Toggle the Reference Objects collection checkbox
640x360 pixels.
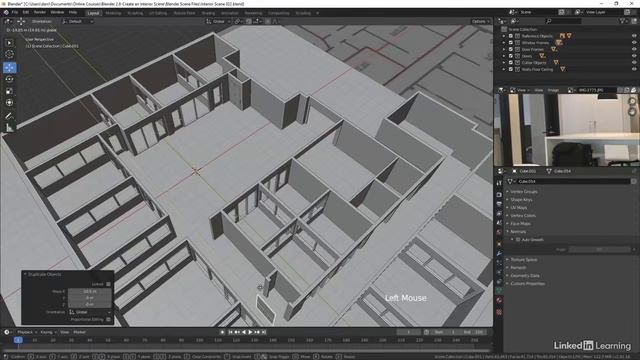tap(511, 36)
